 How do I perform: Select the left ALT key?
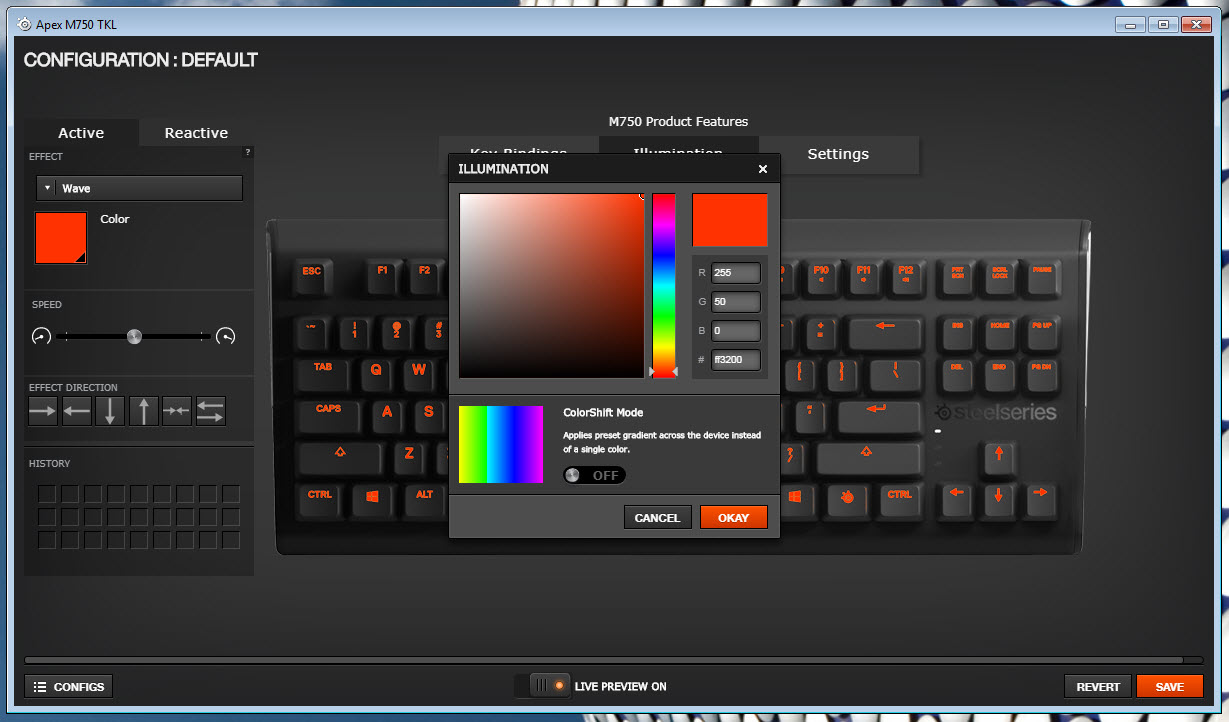pos(424,500)
